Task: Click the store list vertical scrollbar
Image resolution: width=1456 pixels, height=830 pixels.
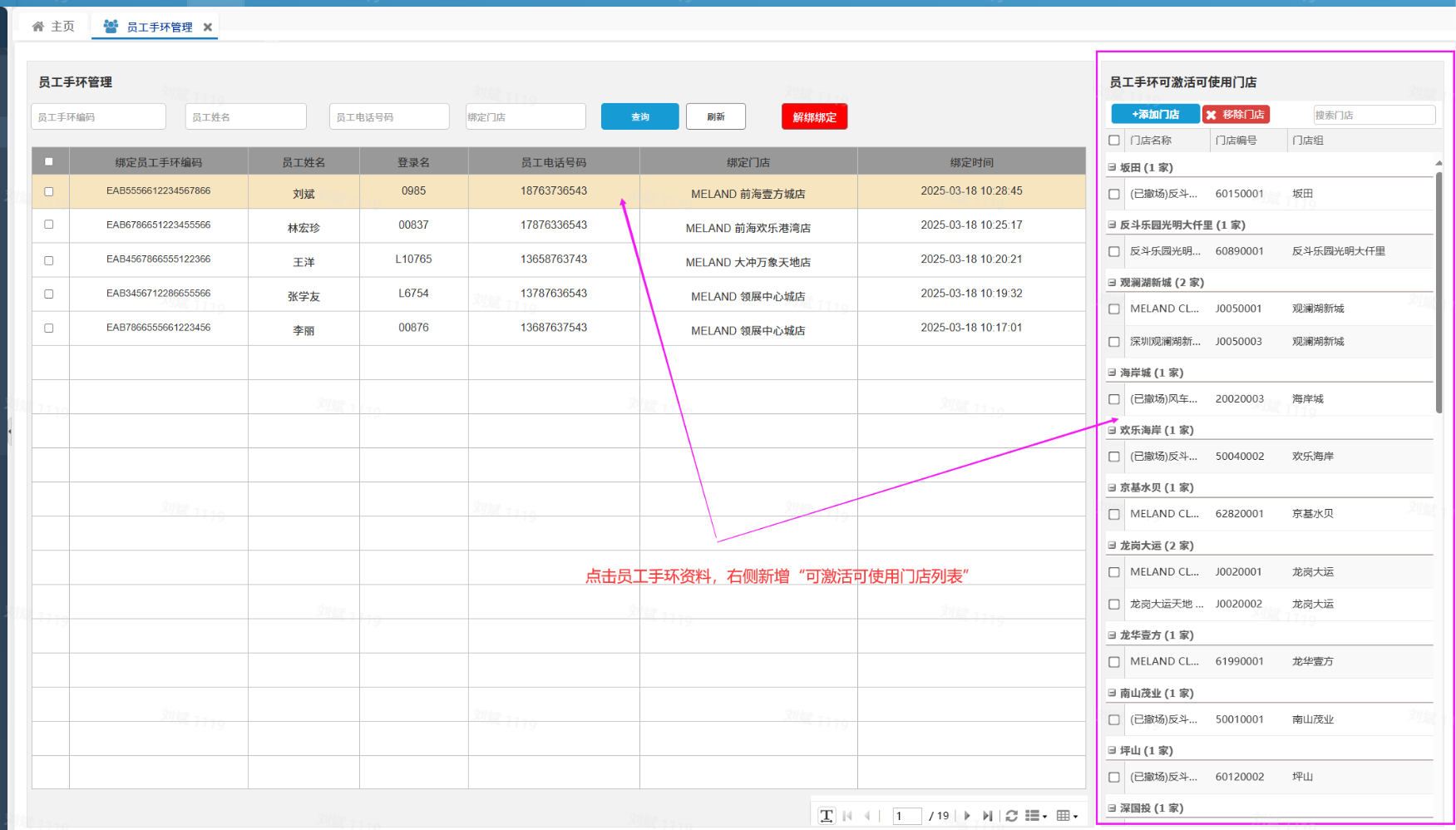Action: point(1439,291)
